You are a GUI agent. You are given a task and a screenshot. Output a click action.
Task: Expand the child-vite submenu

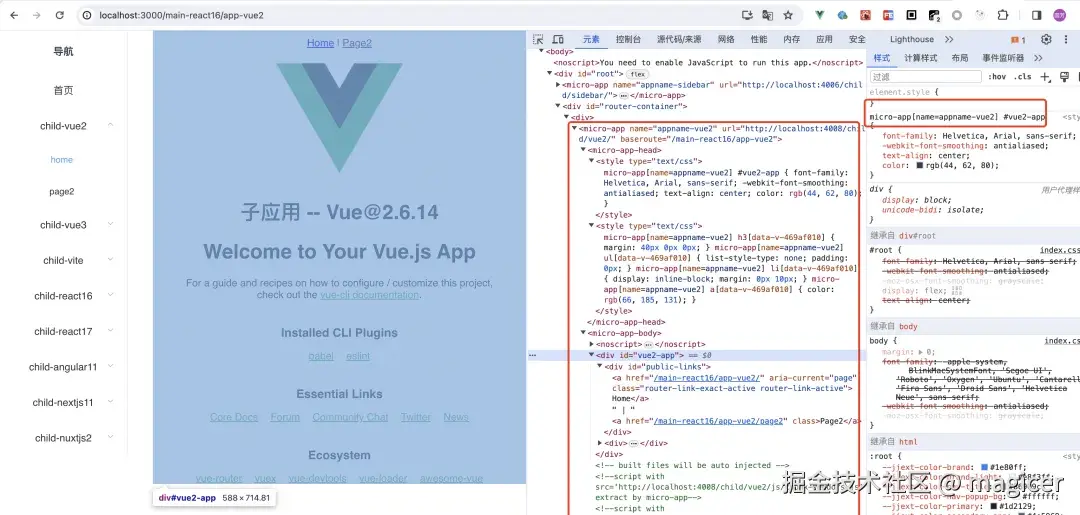tap(110, 260)
